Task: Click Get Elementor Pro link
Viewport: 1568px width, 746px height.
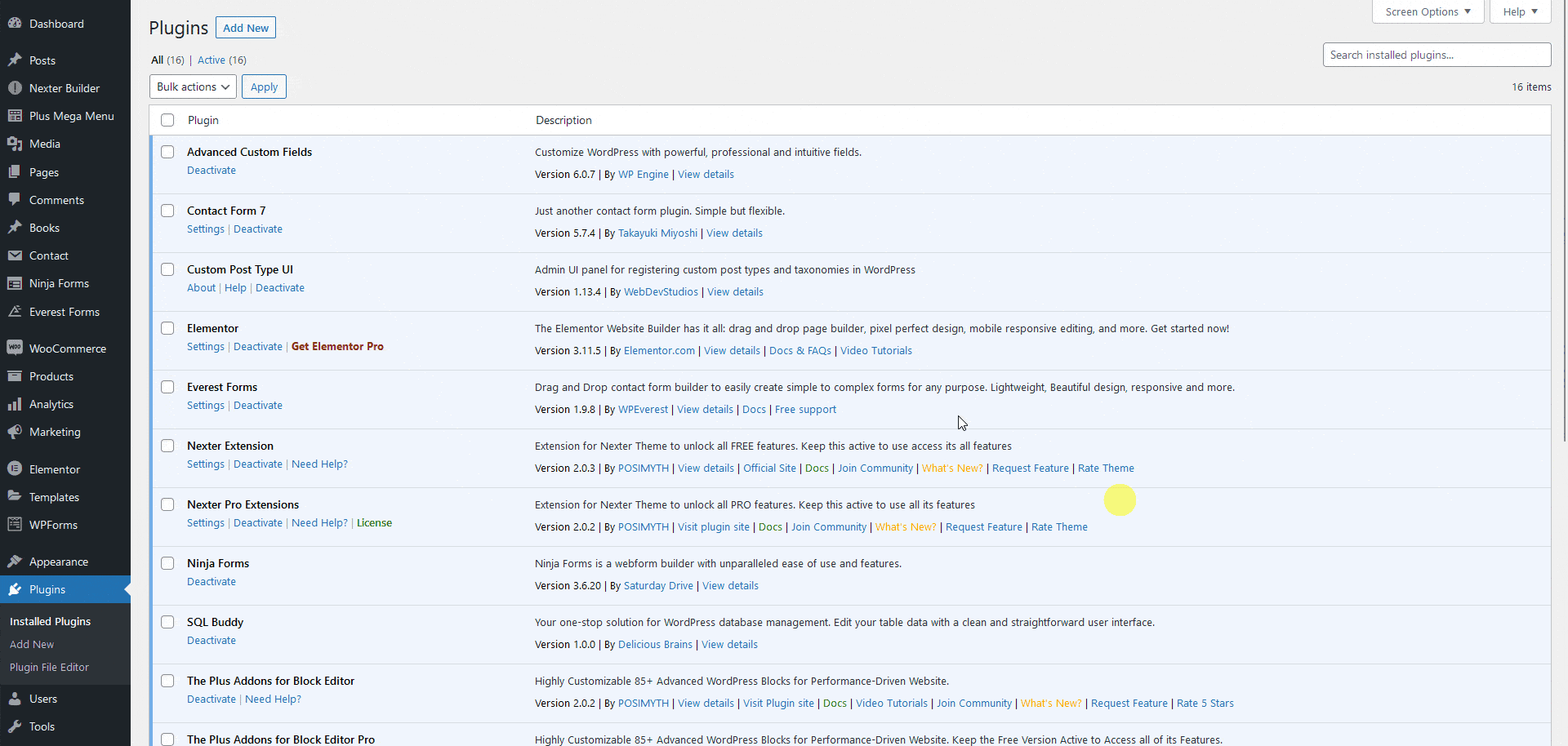Action: pos(337,346)
